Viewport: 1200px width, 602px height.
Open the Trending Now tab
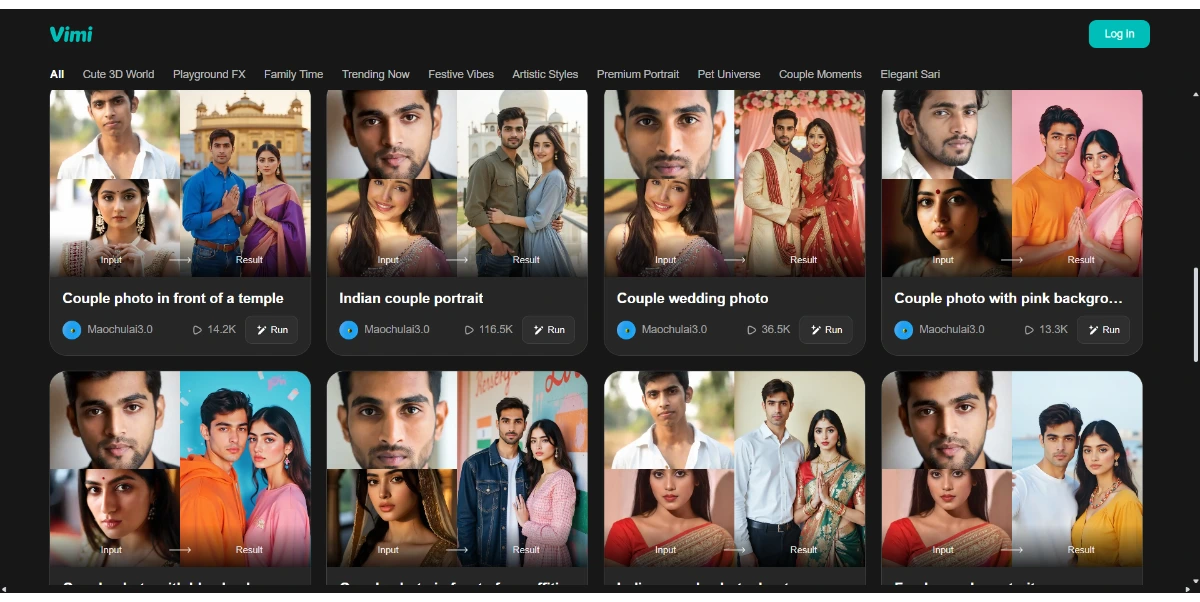pos(375,74)
